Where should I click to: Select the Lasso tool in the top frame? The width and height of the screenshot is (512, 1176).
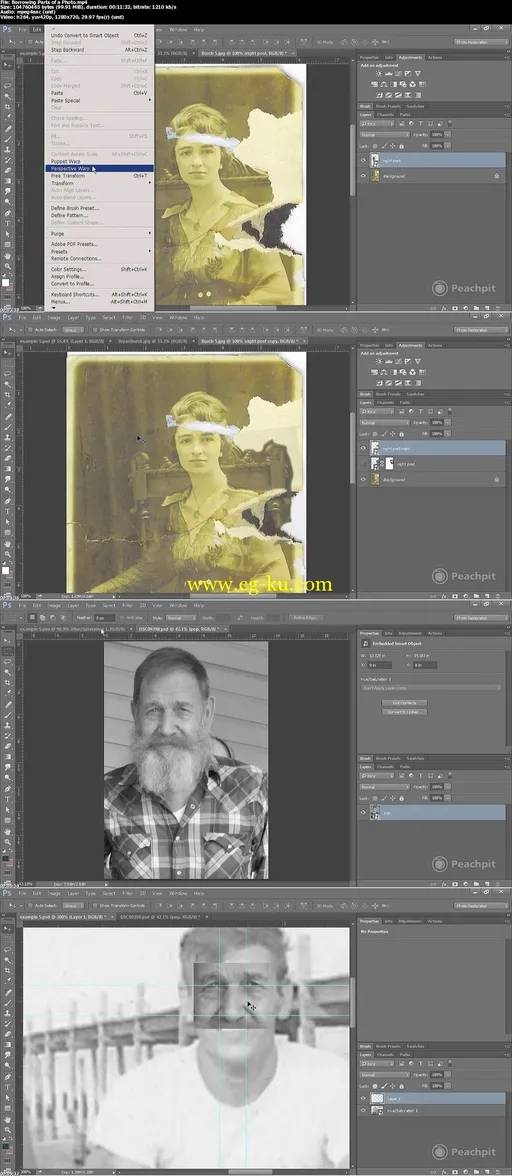tap(7, 86)
